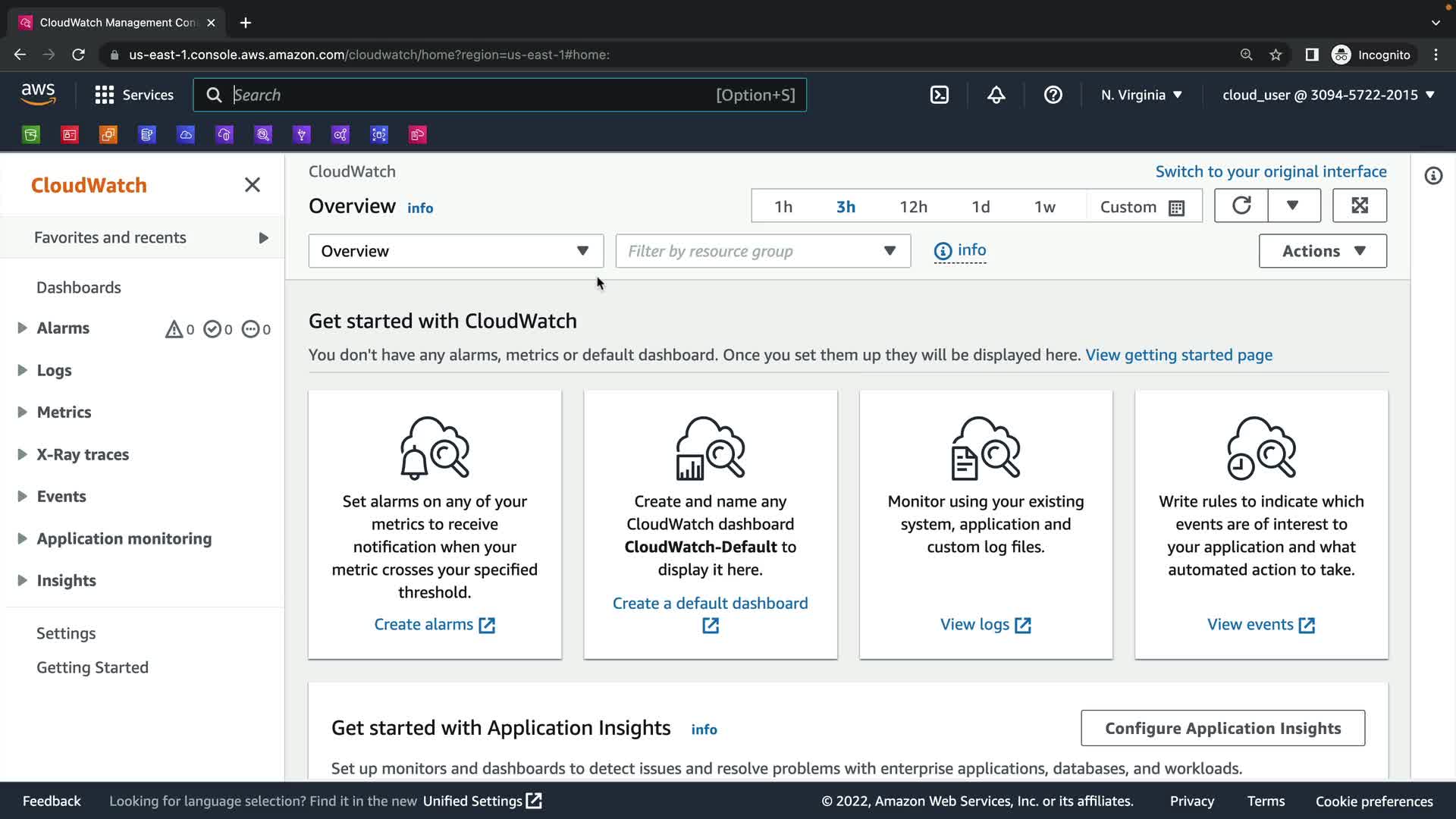Select the 1w time range
This screenshot has height=819, width=1456.
[x=1044, y=207]
